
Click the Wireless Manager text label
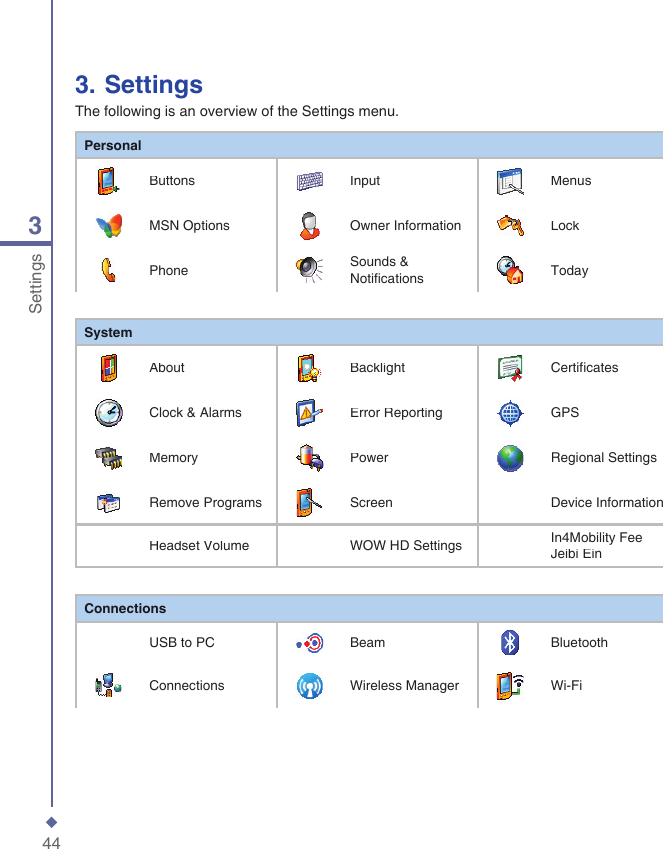pyautogui.click(x=404, y=685)
